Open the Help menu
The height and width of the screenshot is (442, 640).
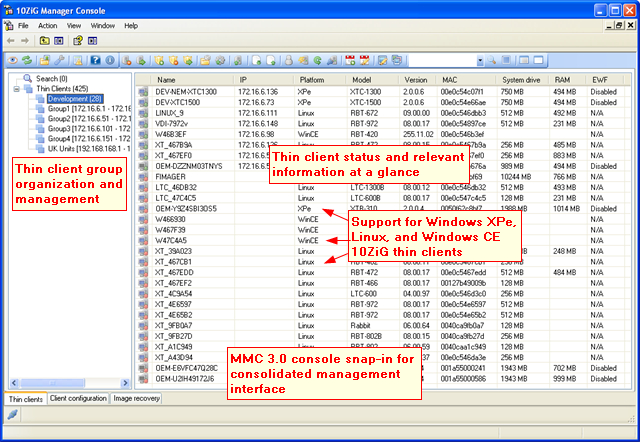click(131, 26)
